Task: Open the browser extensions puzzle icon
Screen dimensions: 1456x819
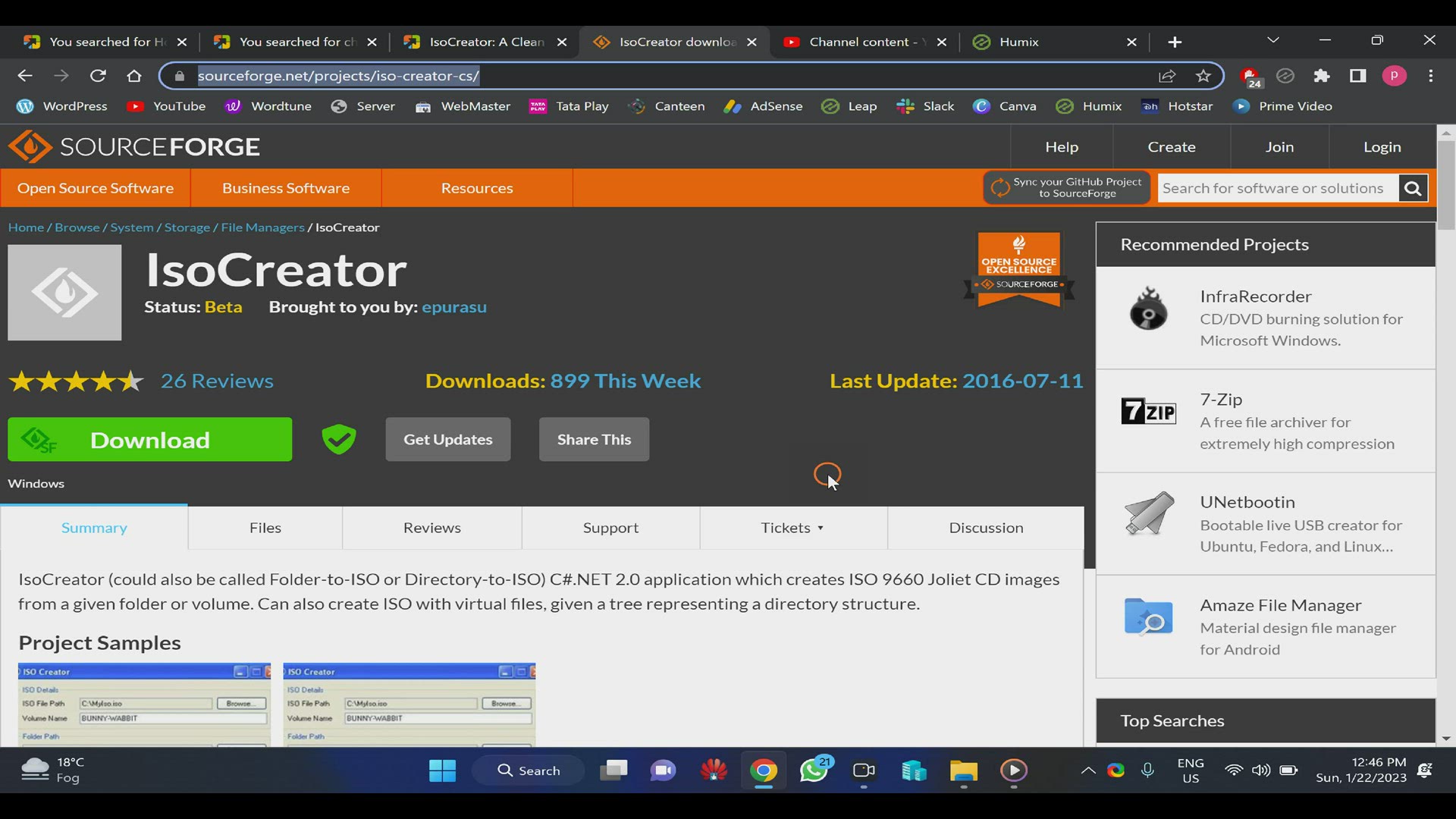Action: coord(1322,76)
